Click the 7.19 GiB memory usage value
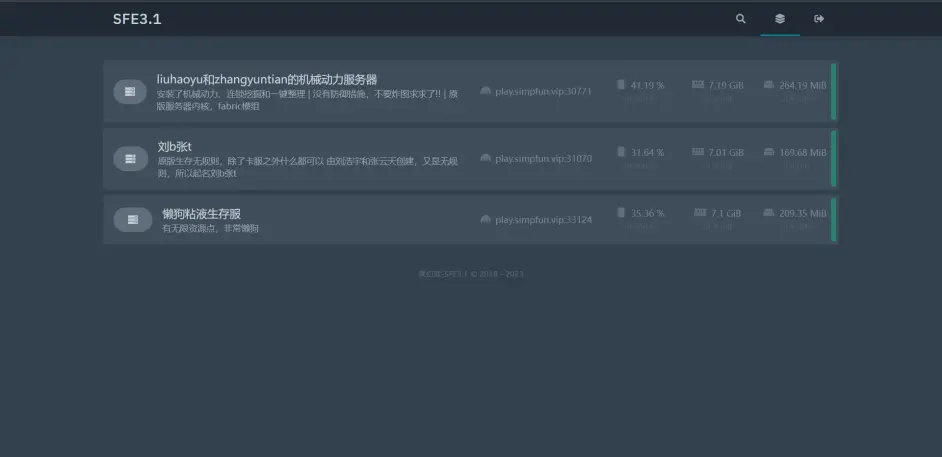942x457 pixels. [725, 86]
